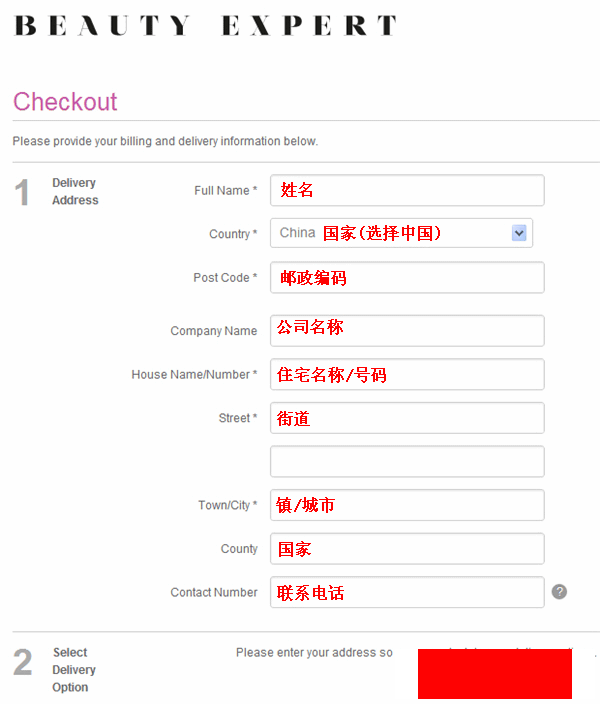This screenshot has height=704, width=600.
Task: Click the empty second street line field
Action: click(407, 462)
